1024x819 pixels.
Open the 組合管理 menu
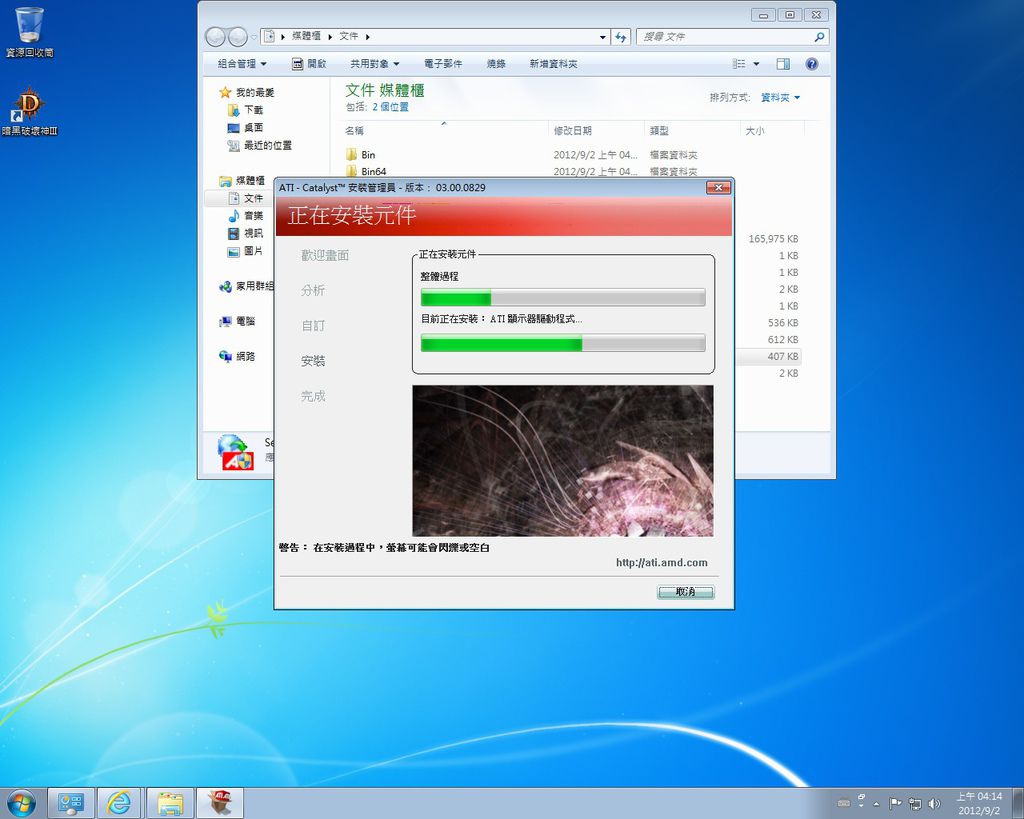(242, 64)
